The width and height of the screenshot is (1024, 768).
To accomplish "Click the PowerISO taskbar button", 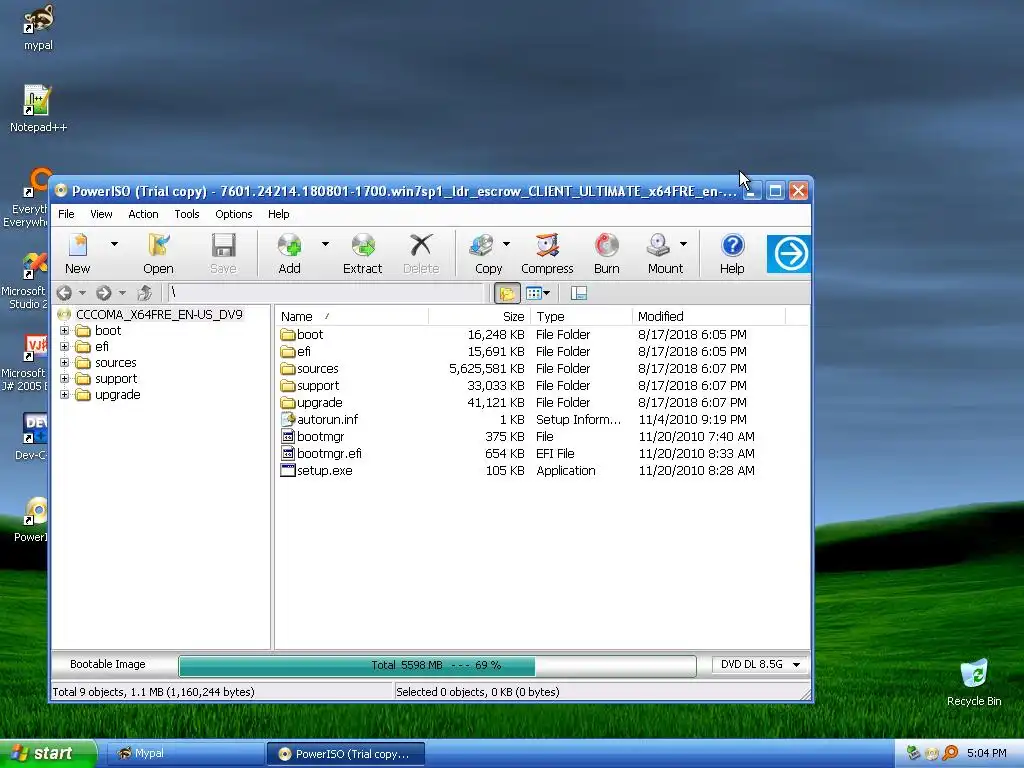I will (345, 754).
